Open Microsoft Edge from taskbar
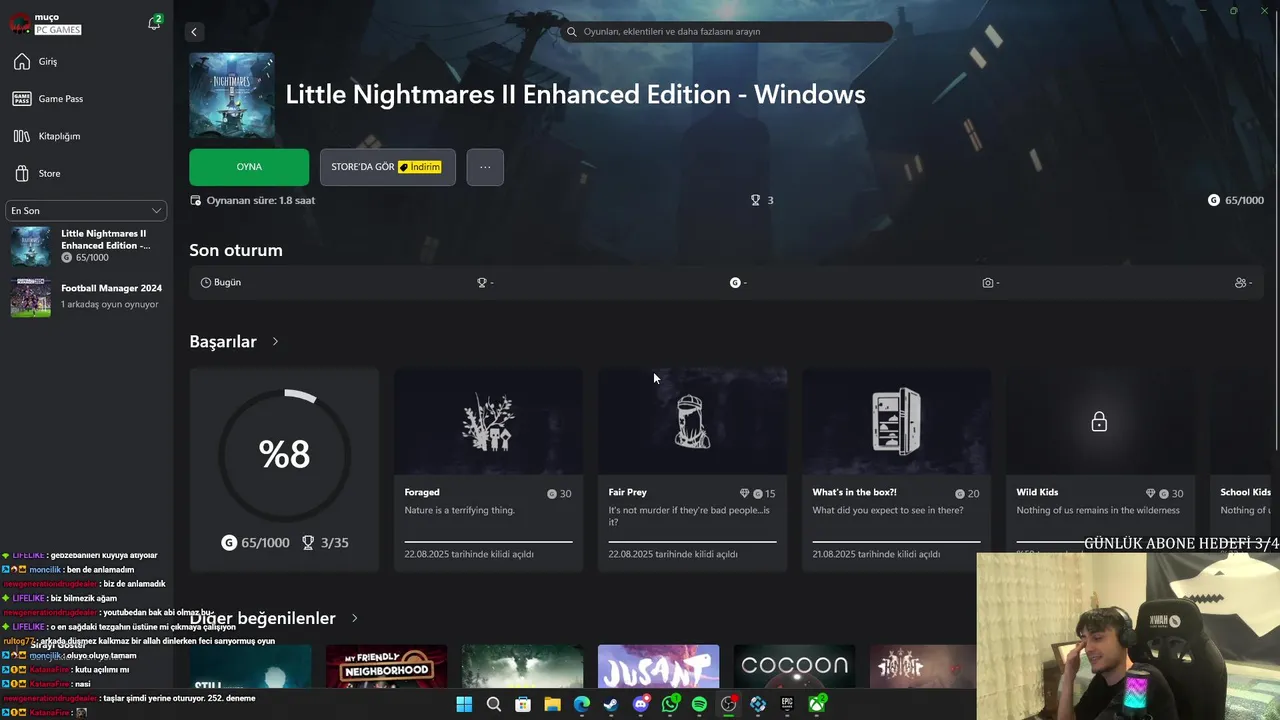Viewport: 1280px width, 720px height. coord(582,705)
